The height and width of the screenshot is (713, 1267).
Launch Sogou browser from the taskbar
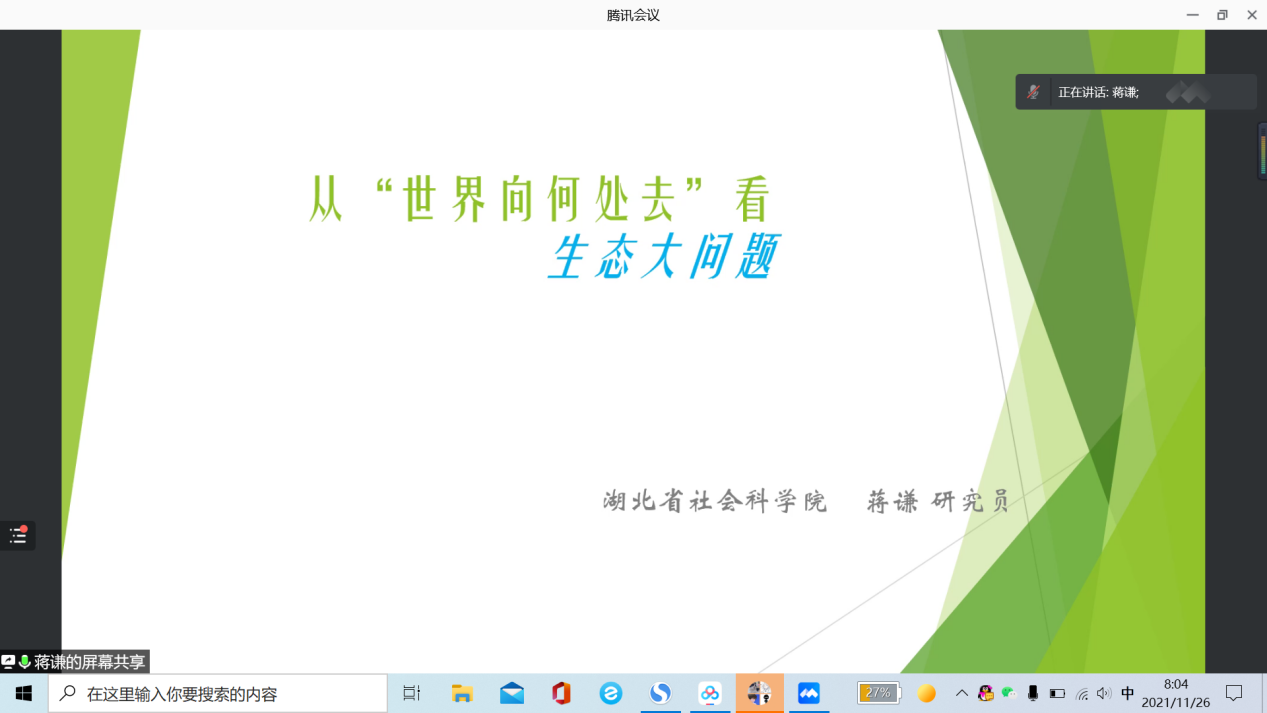[x=660, y=693]
